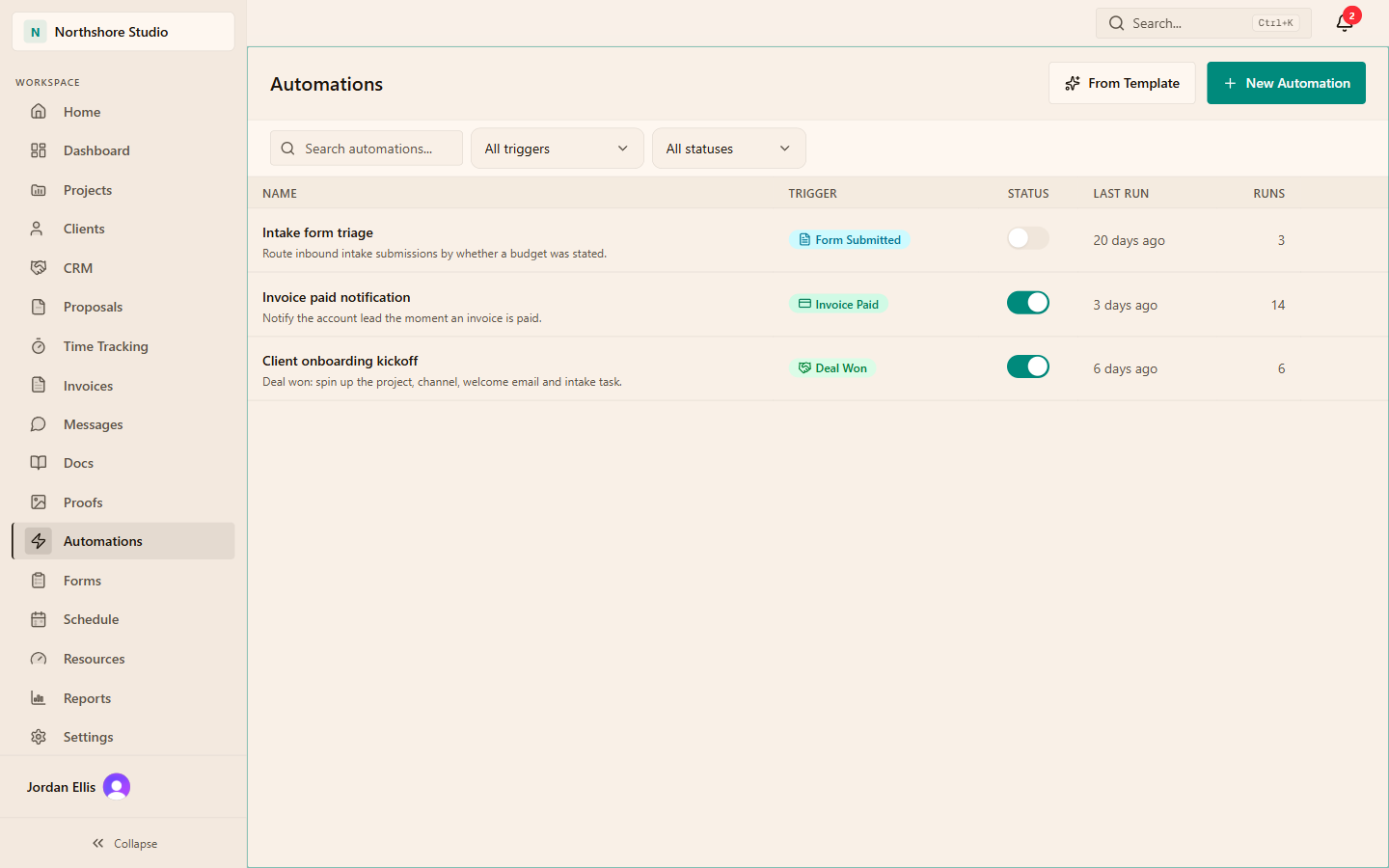This screenshot has height=868, width=1389.
Task: Enable the Intake form triage automation
Action: coord(1028,238)
